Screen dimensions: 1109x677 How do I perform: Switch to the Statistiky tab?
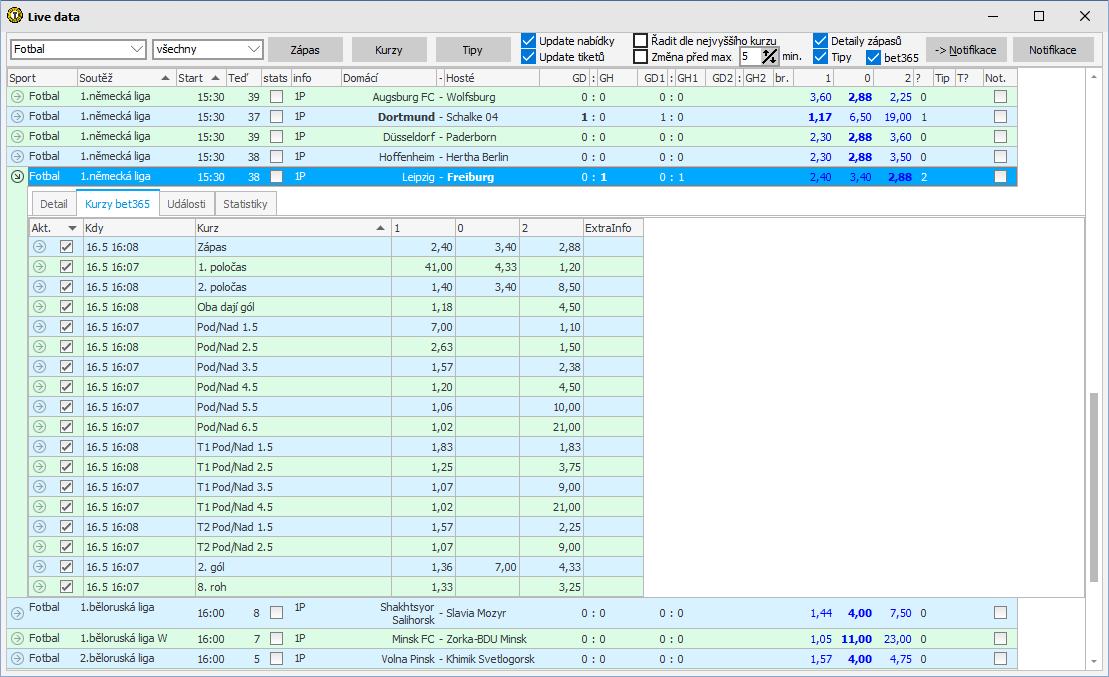pos(246,204)
